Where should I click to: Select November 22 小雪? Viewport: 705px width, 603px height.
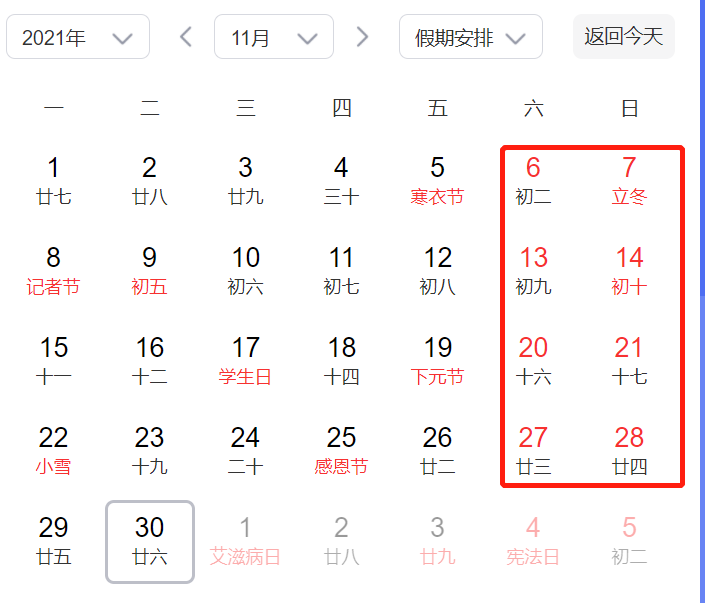point(54,450)
